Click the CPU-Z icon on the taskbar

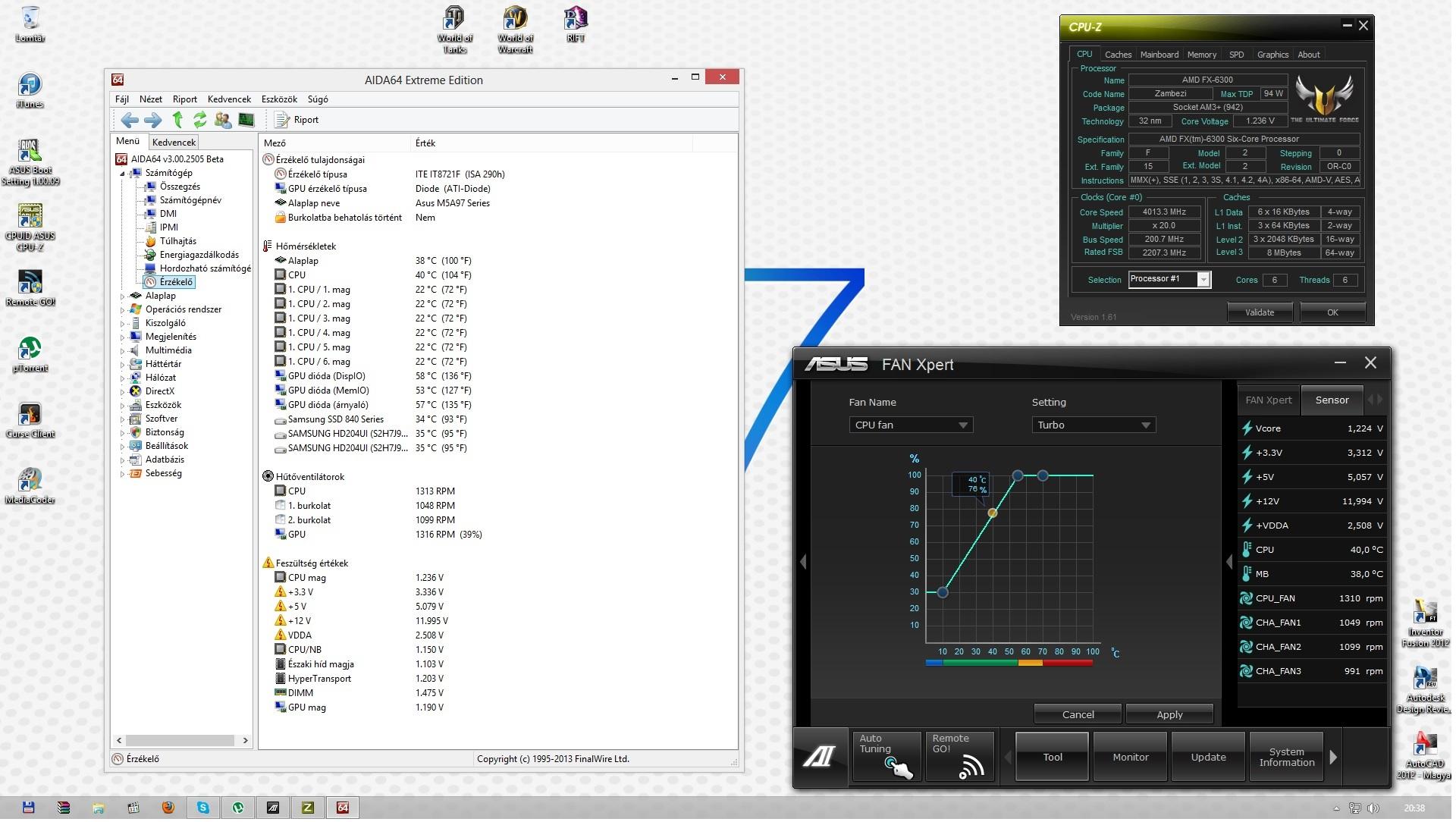tap(308, 808)
